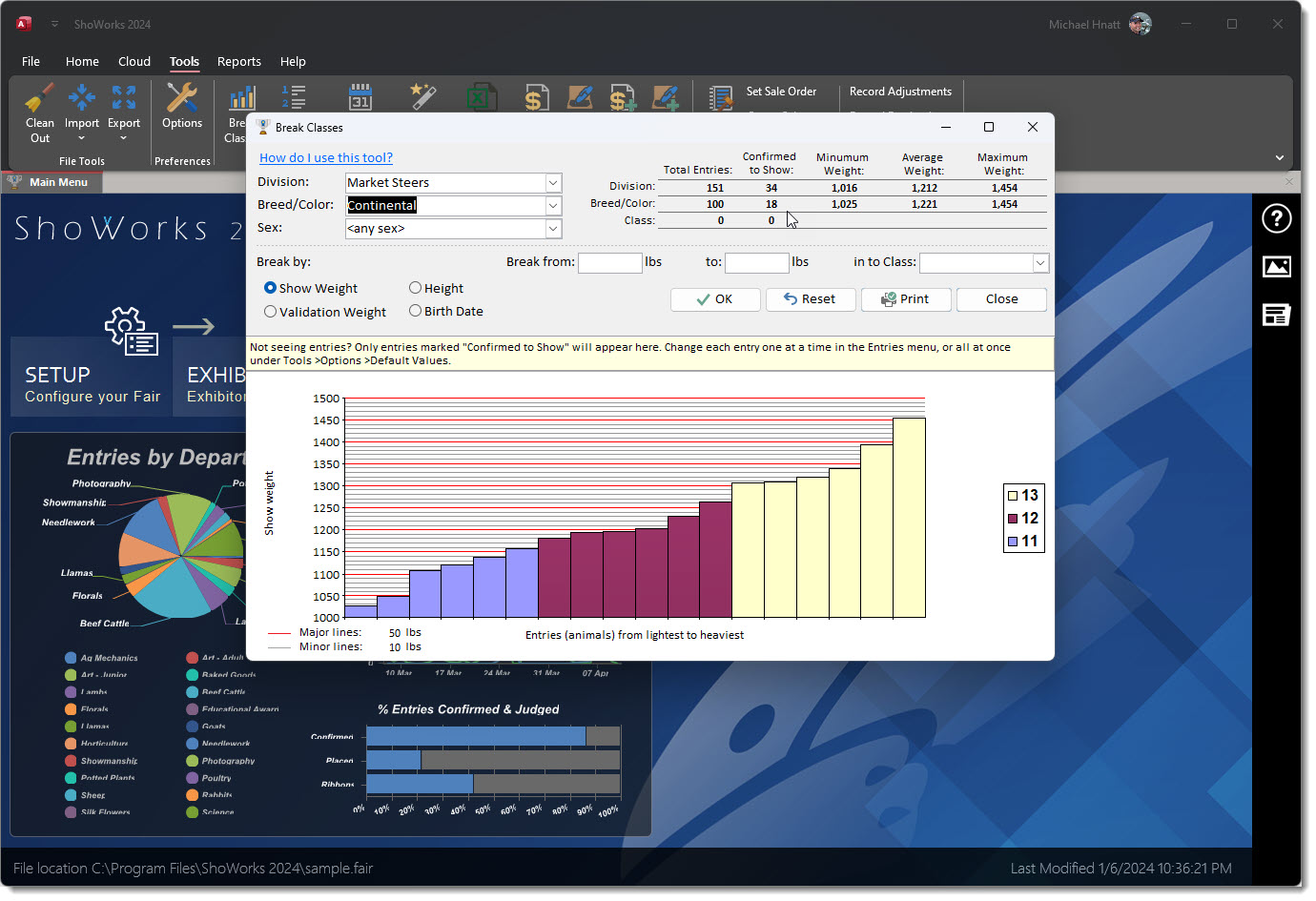Click the magic wand with stars icon
Screen dimensions: 1316x901
tap(422, 97)
